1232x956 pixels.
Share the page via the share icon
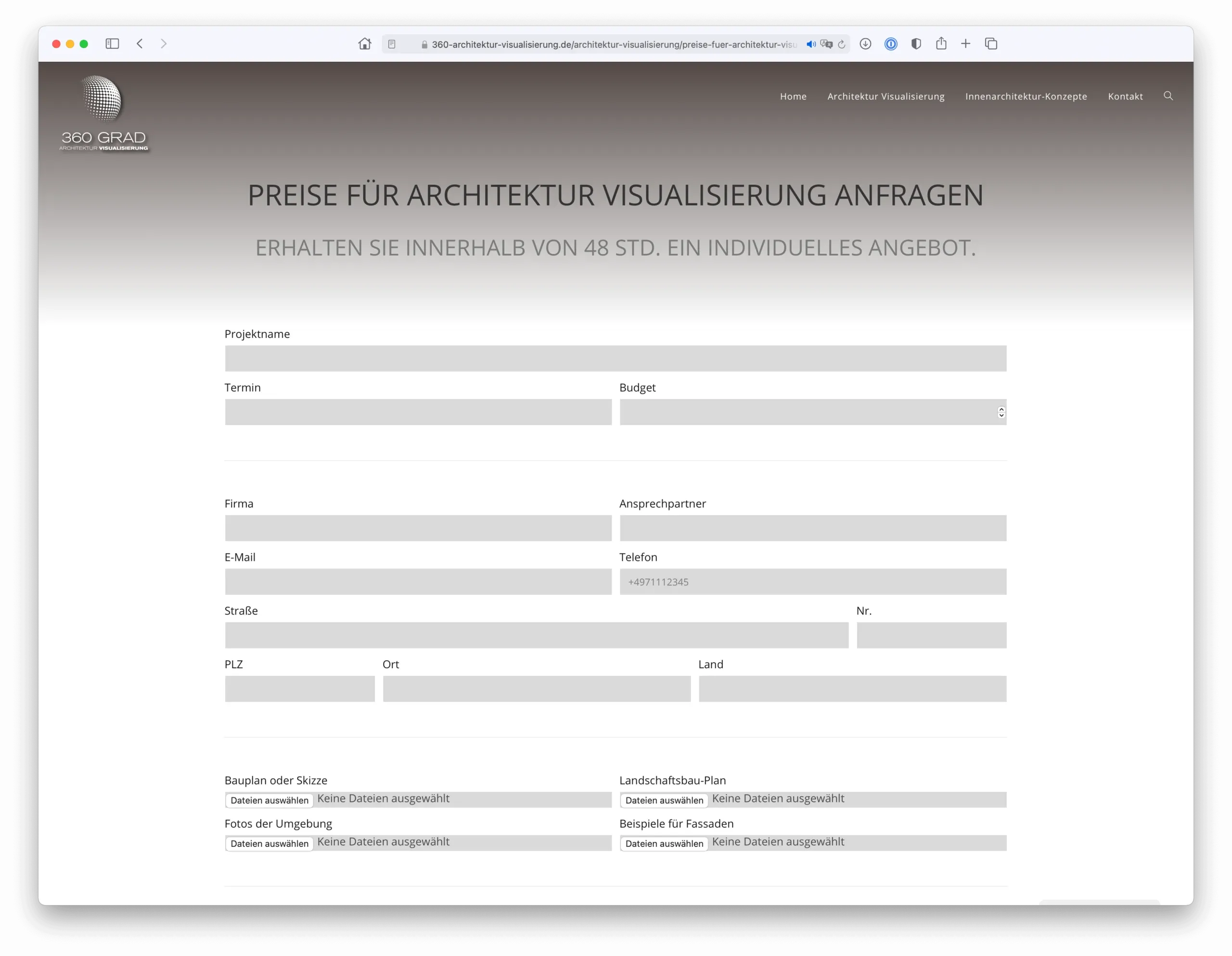(941, 44)
